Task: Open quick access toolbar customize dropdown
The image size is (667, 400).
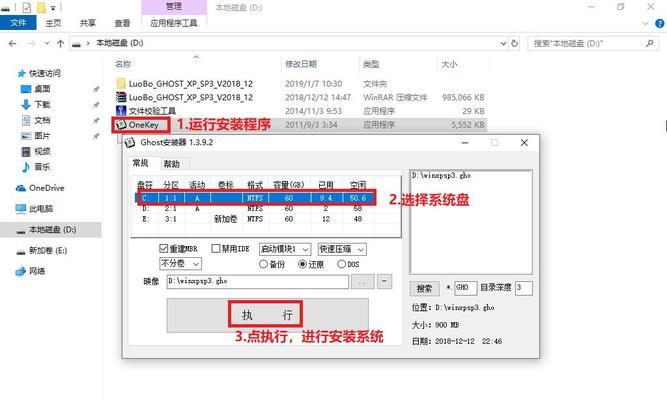Action: [x=53, y=7]
